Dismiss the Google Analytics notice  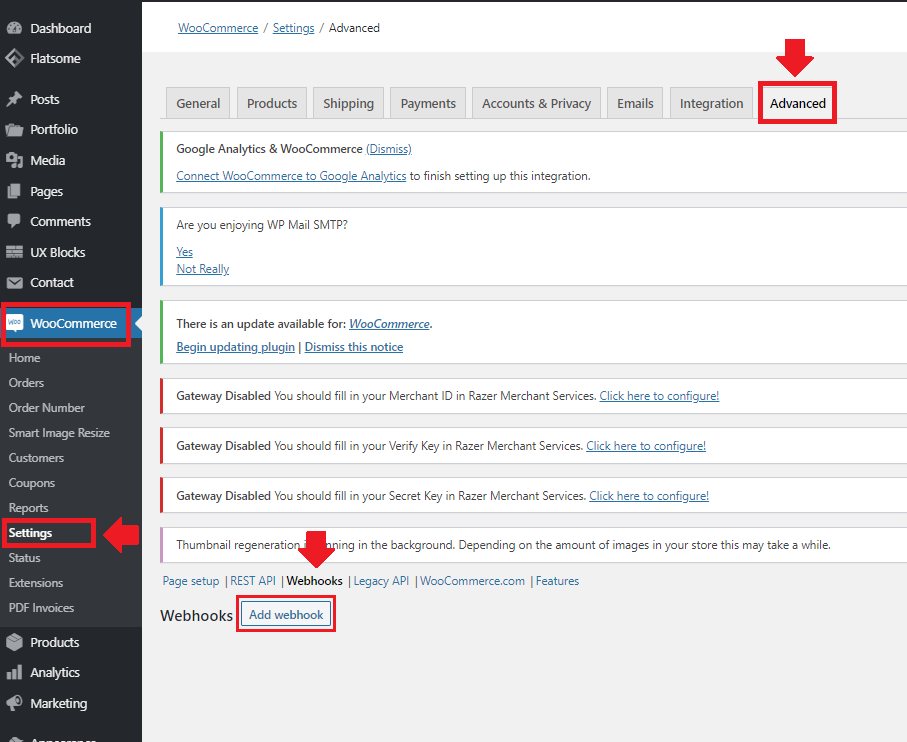click(x=389, y=149)
